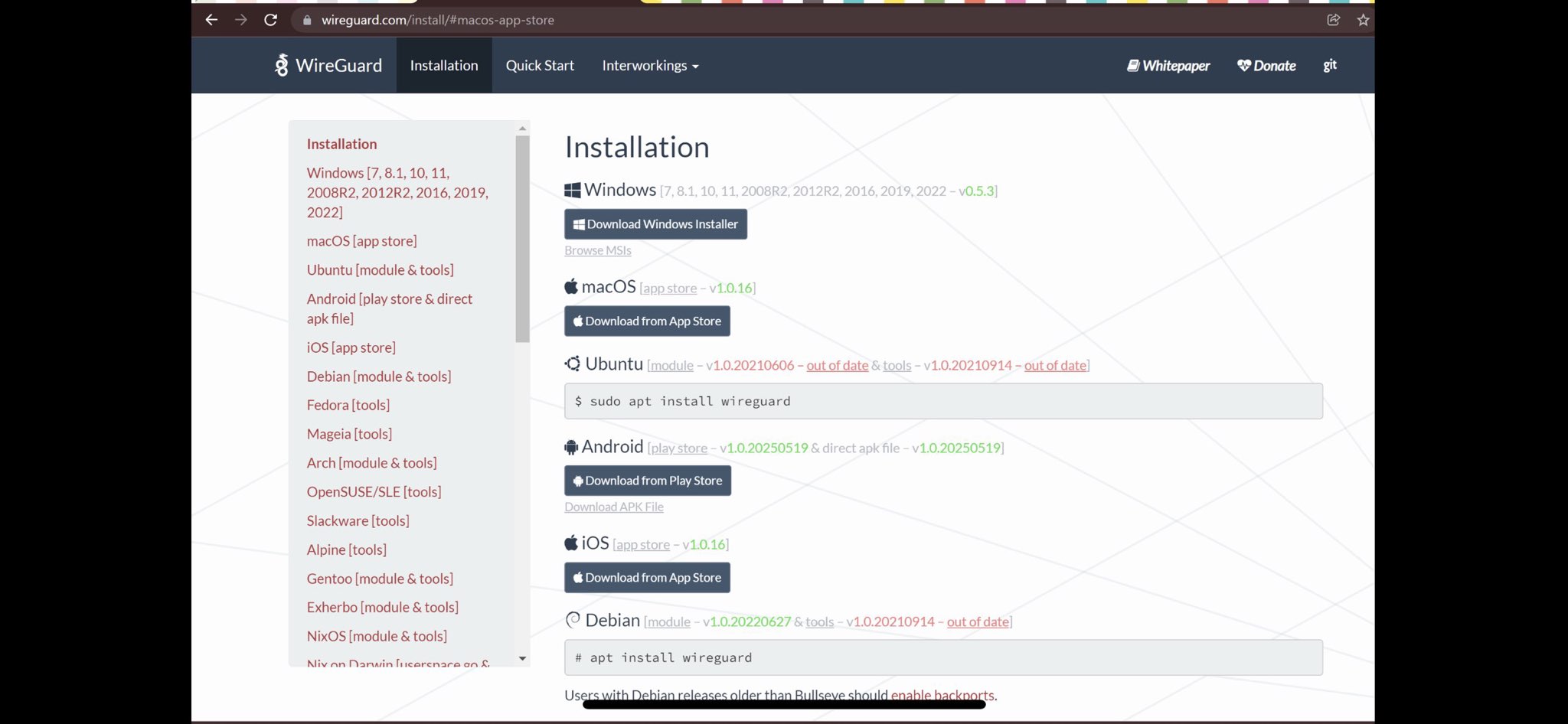Screen dimensions: 1568x724
Task: Go forward in the browser
Action: point(241,20)
